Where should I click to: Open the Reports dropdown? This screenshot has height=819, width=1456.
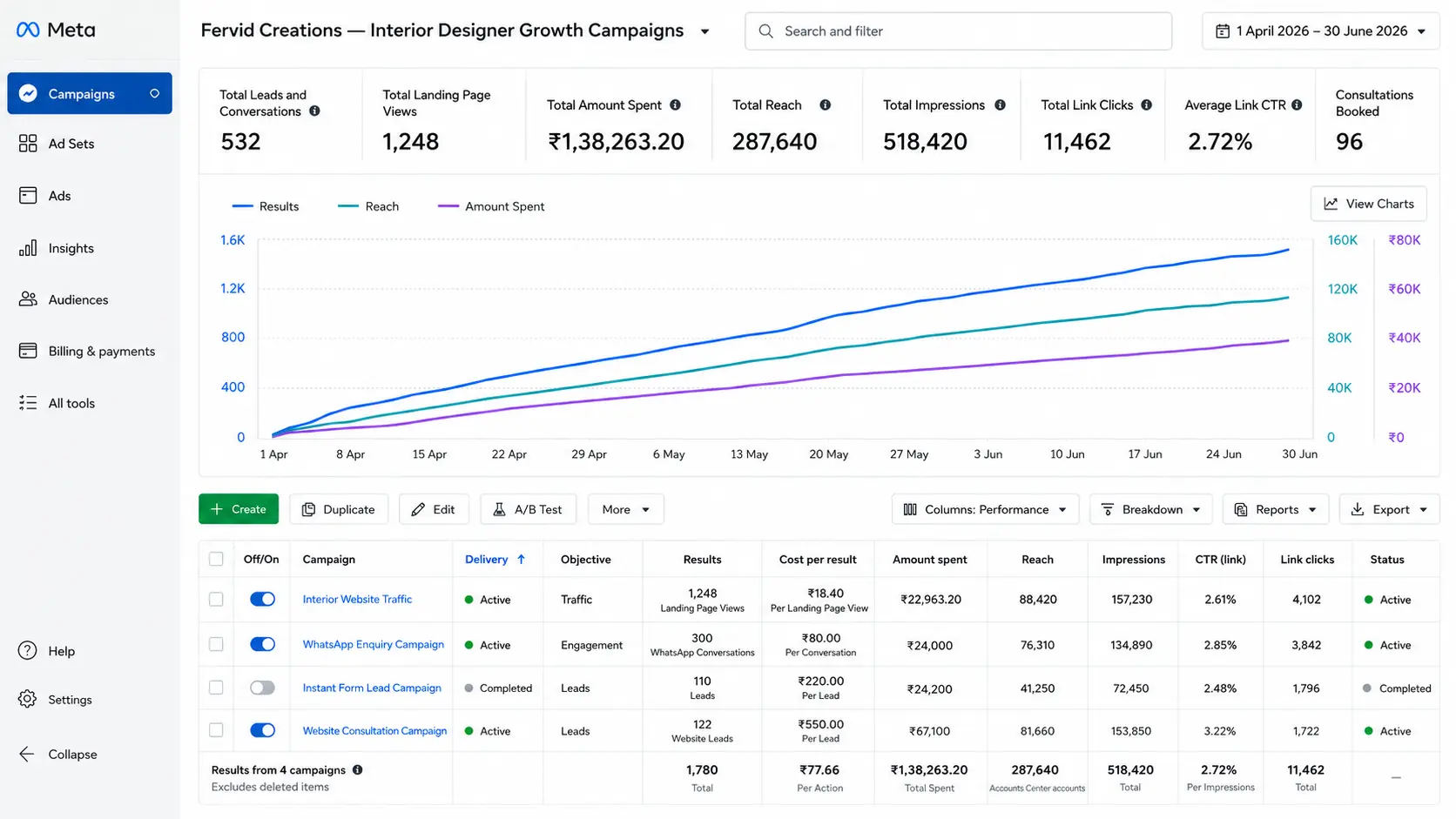[1276, 510]
